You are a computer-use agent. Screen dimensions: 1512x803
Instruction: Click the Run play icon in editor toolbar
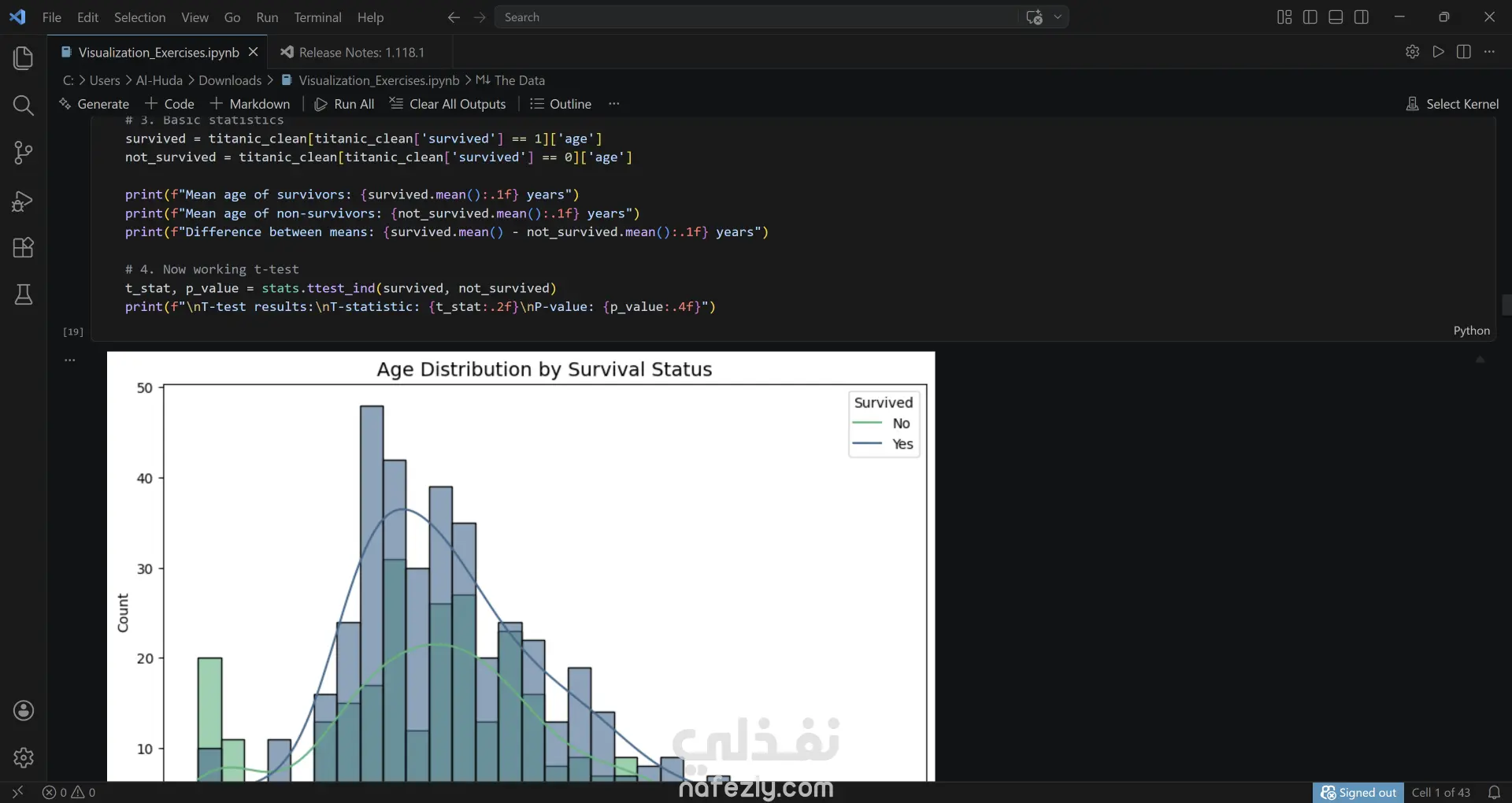(x=1439, y=52)
